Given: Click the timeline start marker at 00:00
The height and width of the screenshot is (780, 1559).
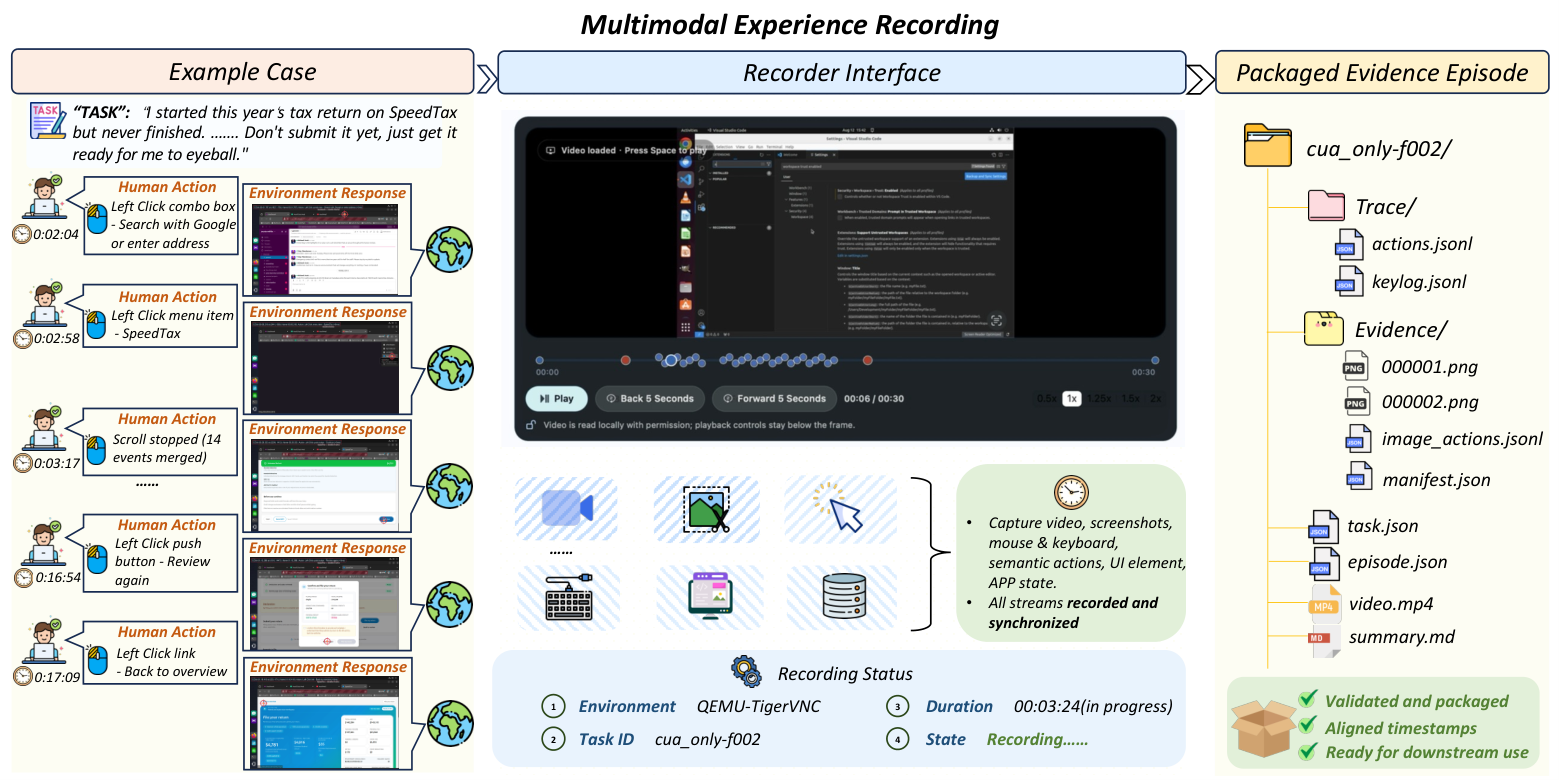Looking at the screenshot, I should pyautogui.click(x=540, y=360).
